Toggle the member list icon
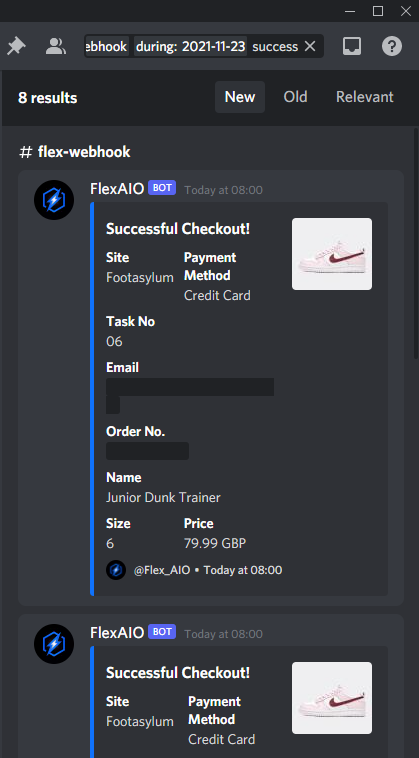Screen dimensions: 419x758 coord(56,46)
